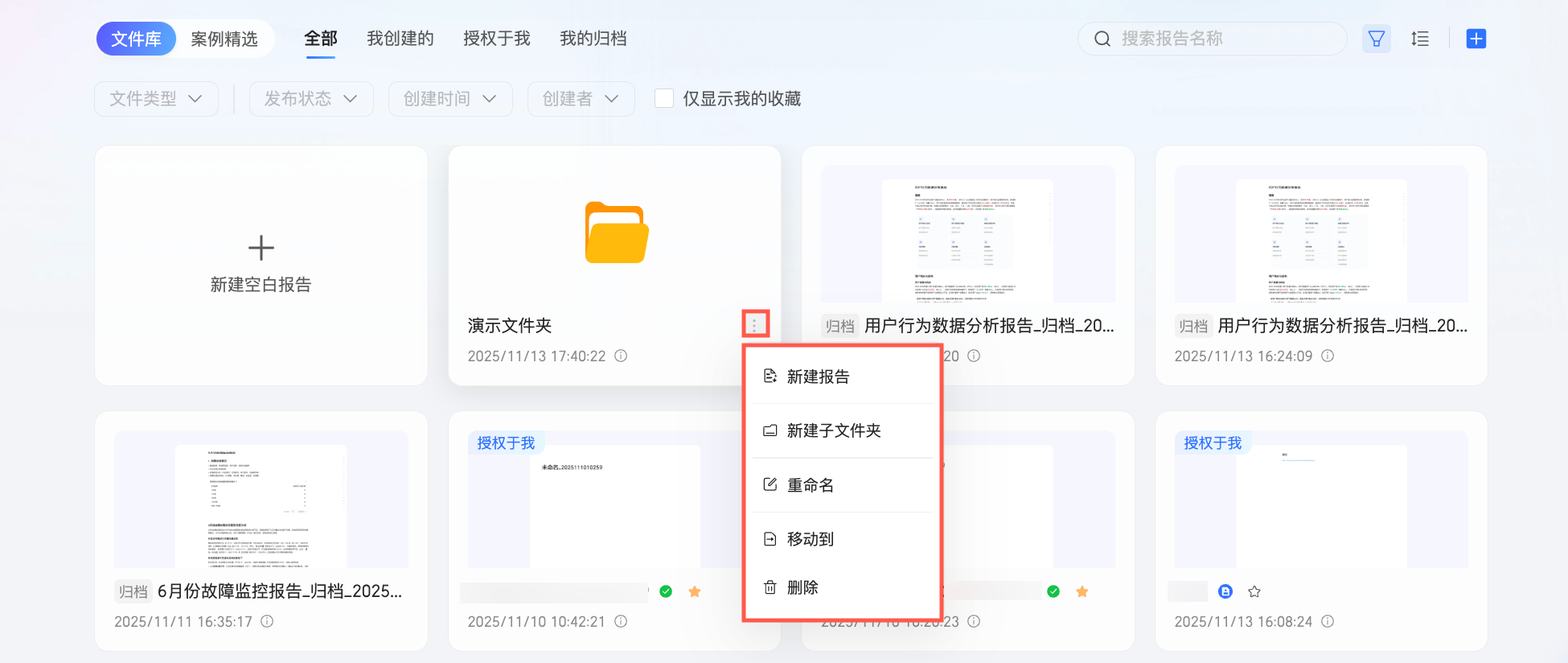The image size is (1568, 663).
Task: Select 新建子文件夹 in the context menu
Action: pos(842,430)
